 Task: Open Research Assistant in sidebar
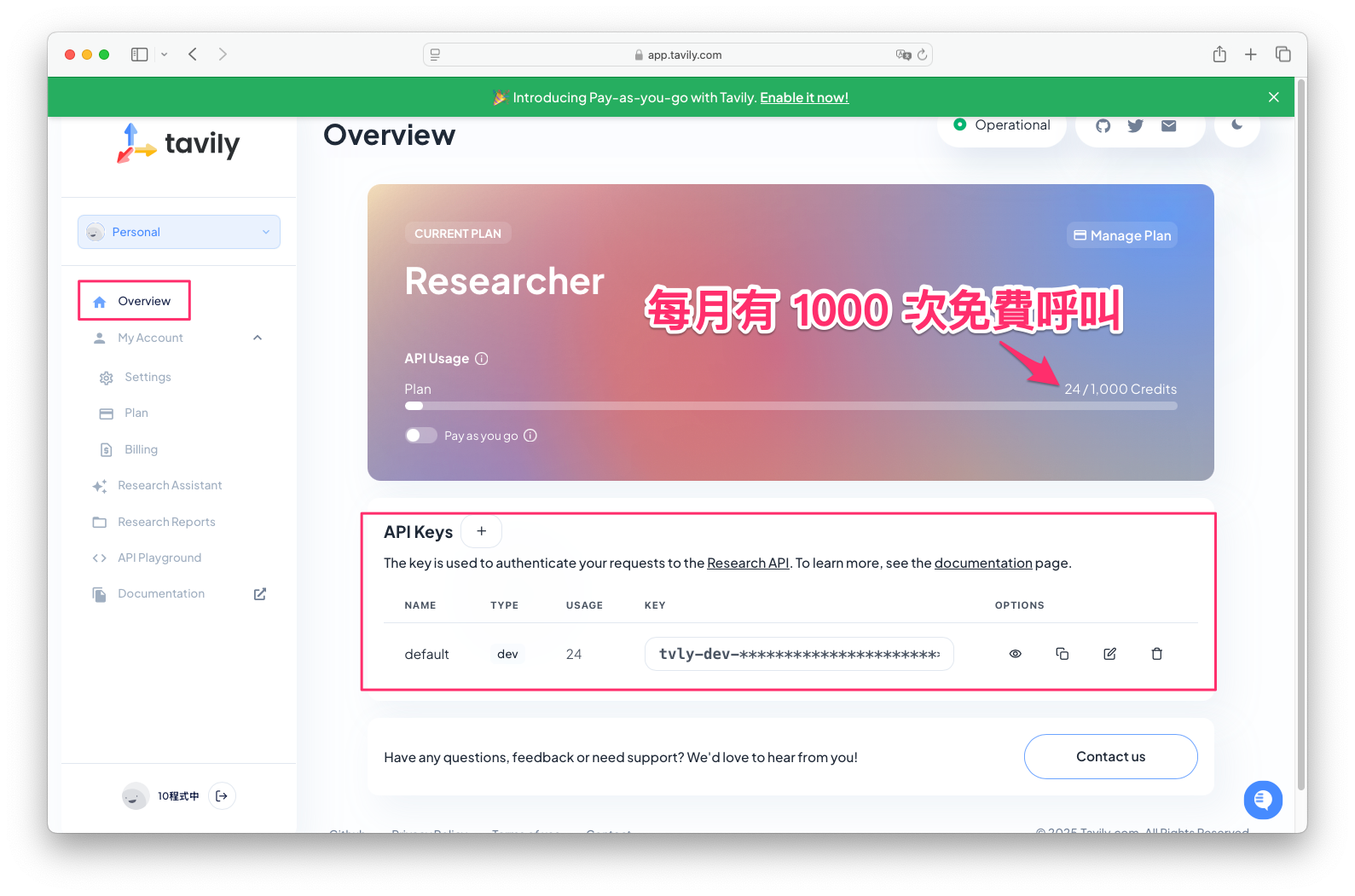(170, 485)
